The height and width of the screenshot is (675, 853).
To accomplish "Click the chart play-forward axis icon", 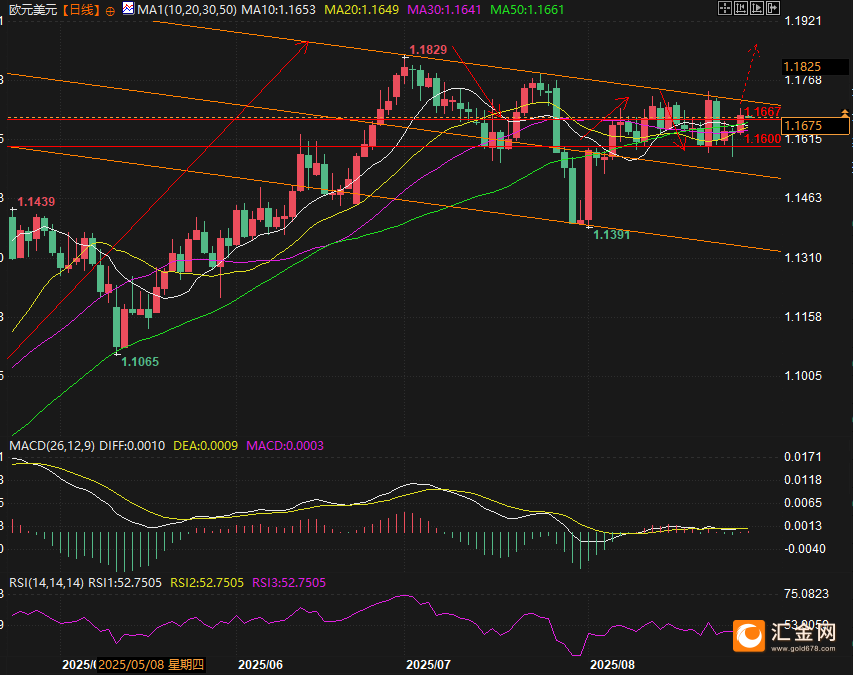I will [x=757, y=8].
